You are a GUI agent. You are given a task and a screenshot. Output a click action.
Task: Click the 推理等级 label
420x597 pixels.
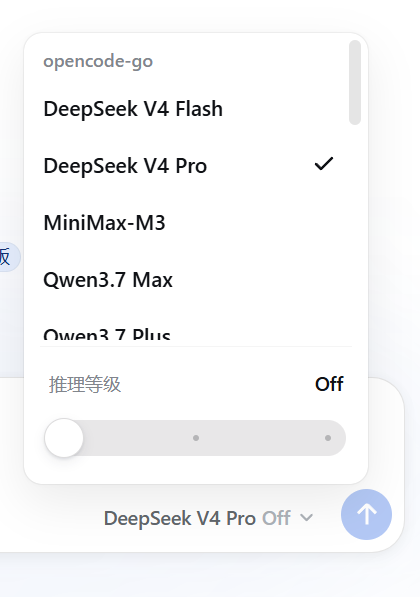pyautogui.click(x=85, y=384)
